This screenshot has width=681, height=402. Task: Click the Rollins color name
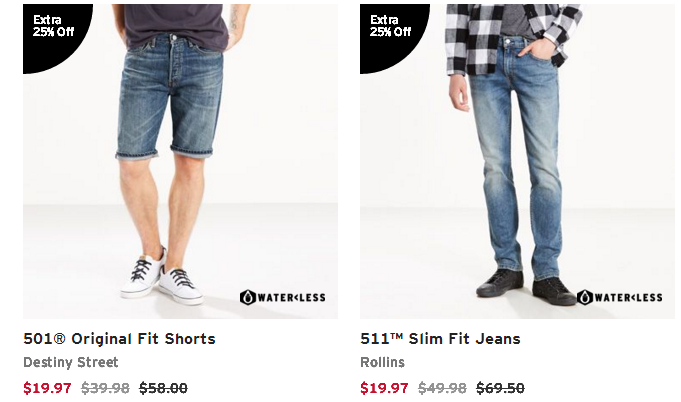pos(382,362)
